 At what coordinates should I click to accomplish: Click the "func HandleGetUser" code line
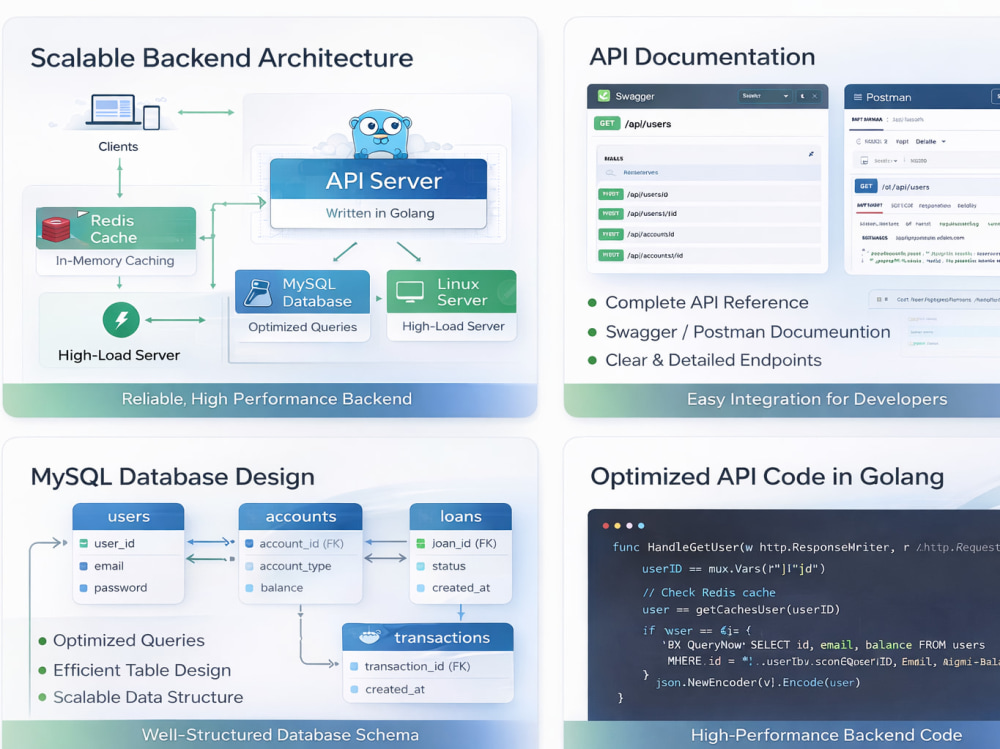coord(806,547)
